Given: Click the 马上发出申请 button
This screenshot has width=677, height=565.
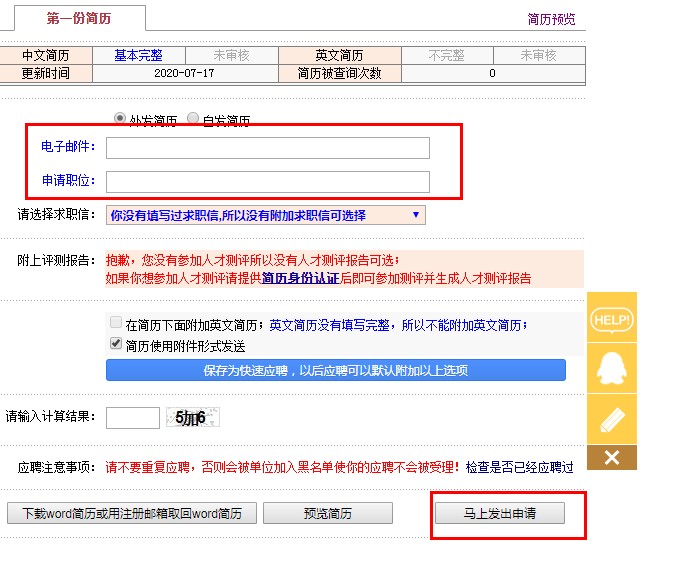Looking at the screenshot, I should (500, 513).
